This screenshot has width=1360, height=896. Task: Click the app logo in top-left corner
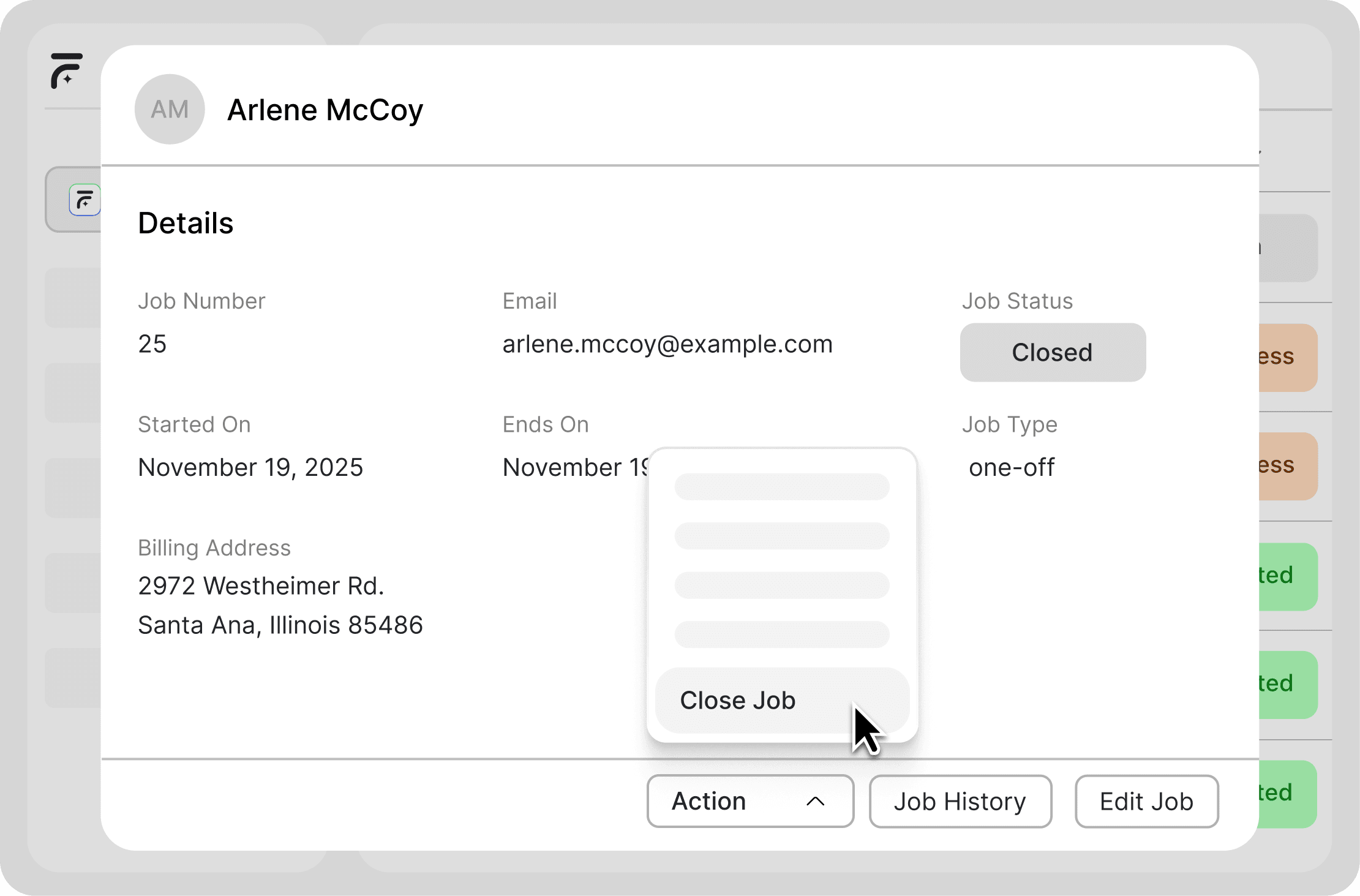click(x=66, y=70)
